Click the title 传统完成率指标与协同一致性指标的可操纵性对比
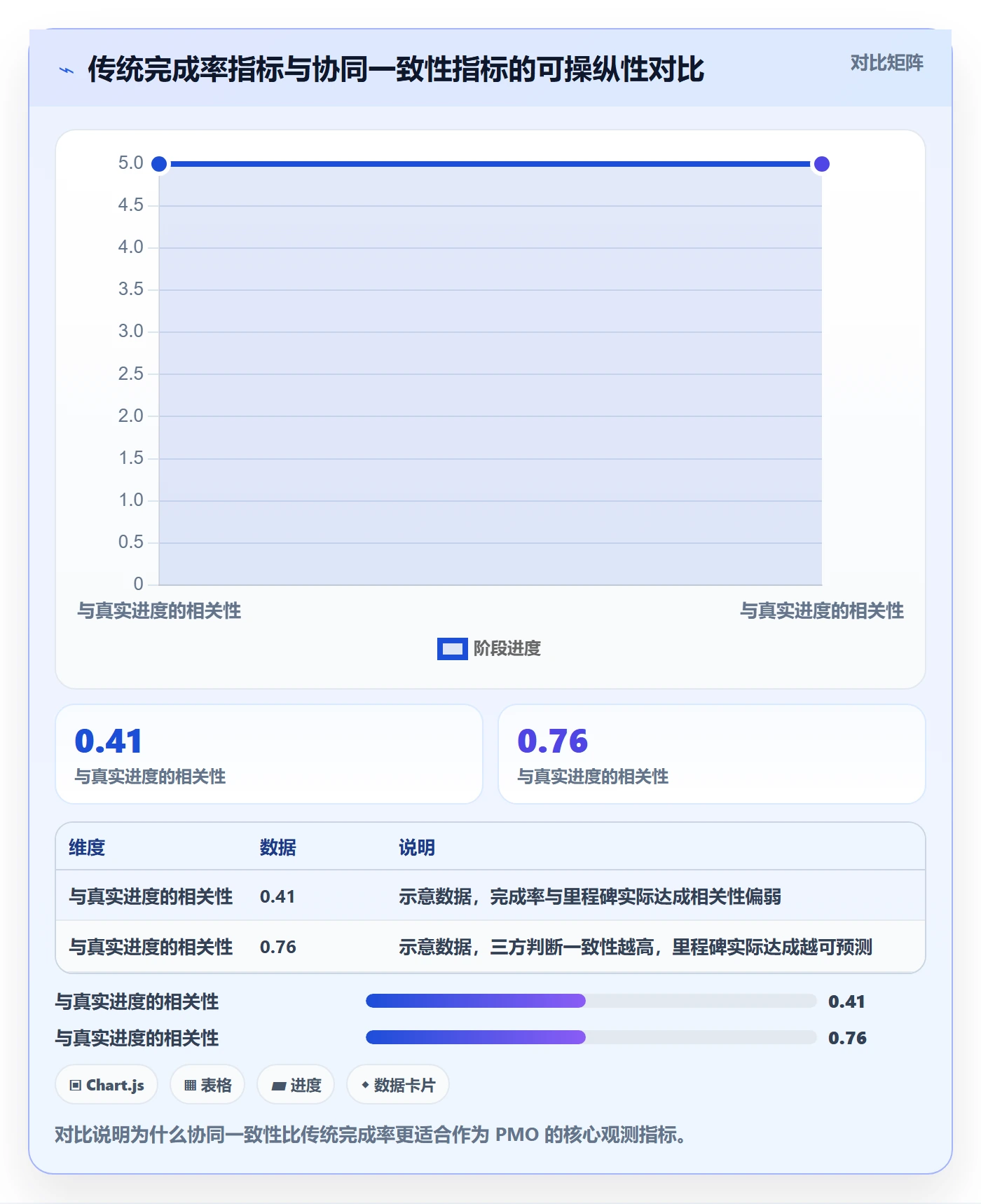This screenshot has width=981, height=1204. [396, 69]
